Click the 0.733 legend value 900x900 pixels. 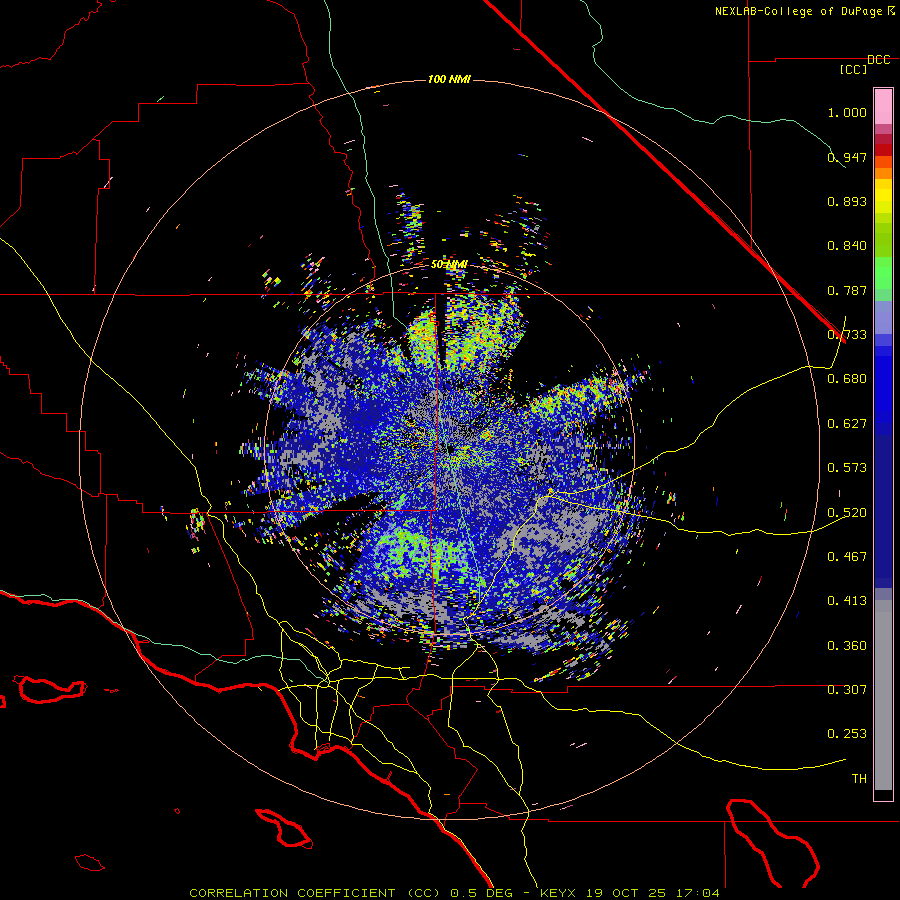tap(847, 335)
